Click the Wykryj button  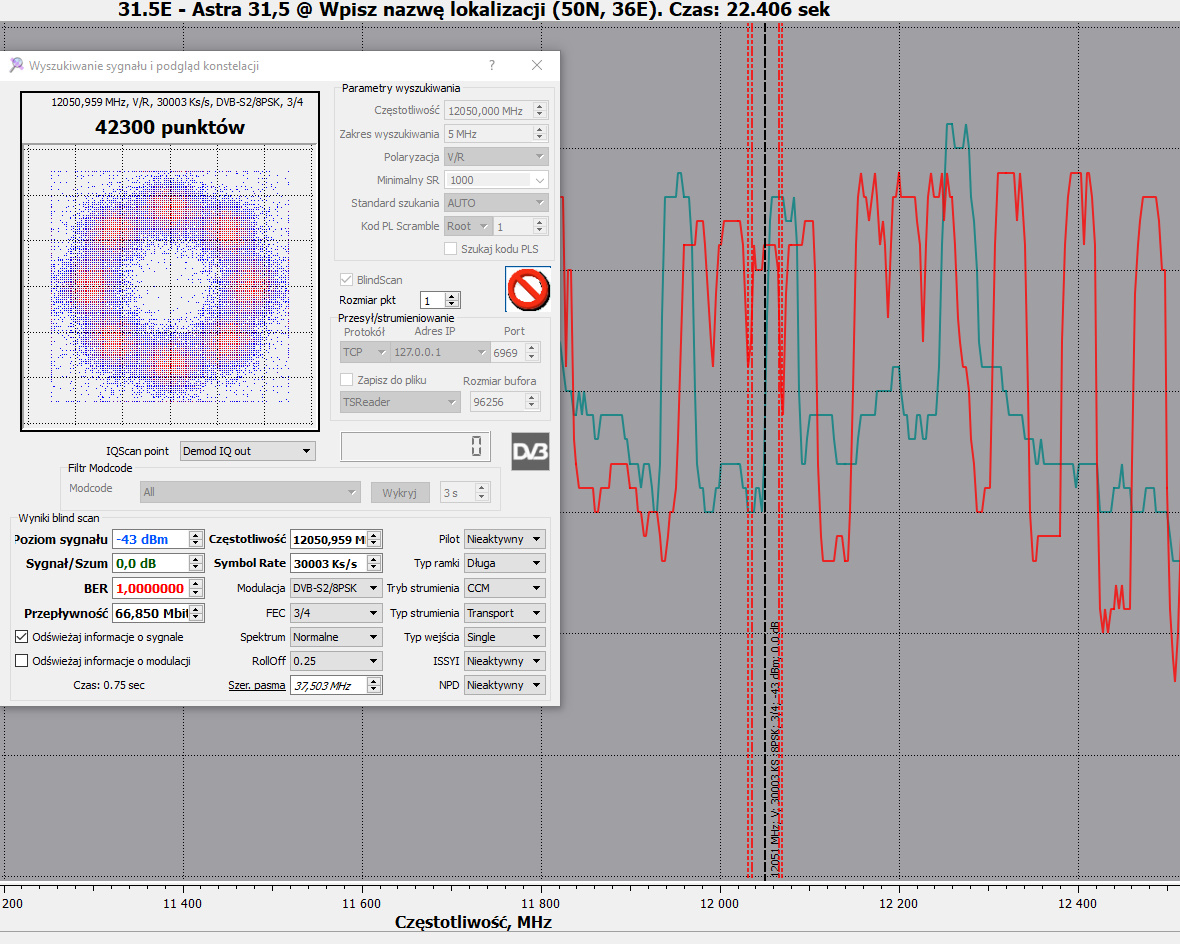400,492
